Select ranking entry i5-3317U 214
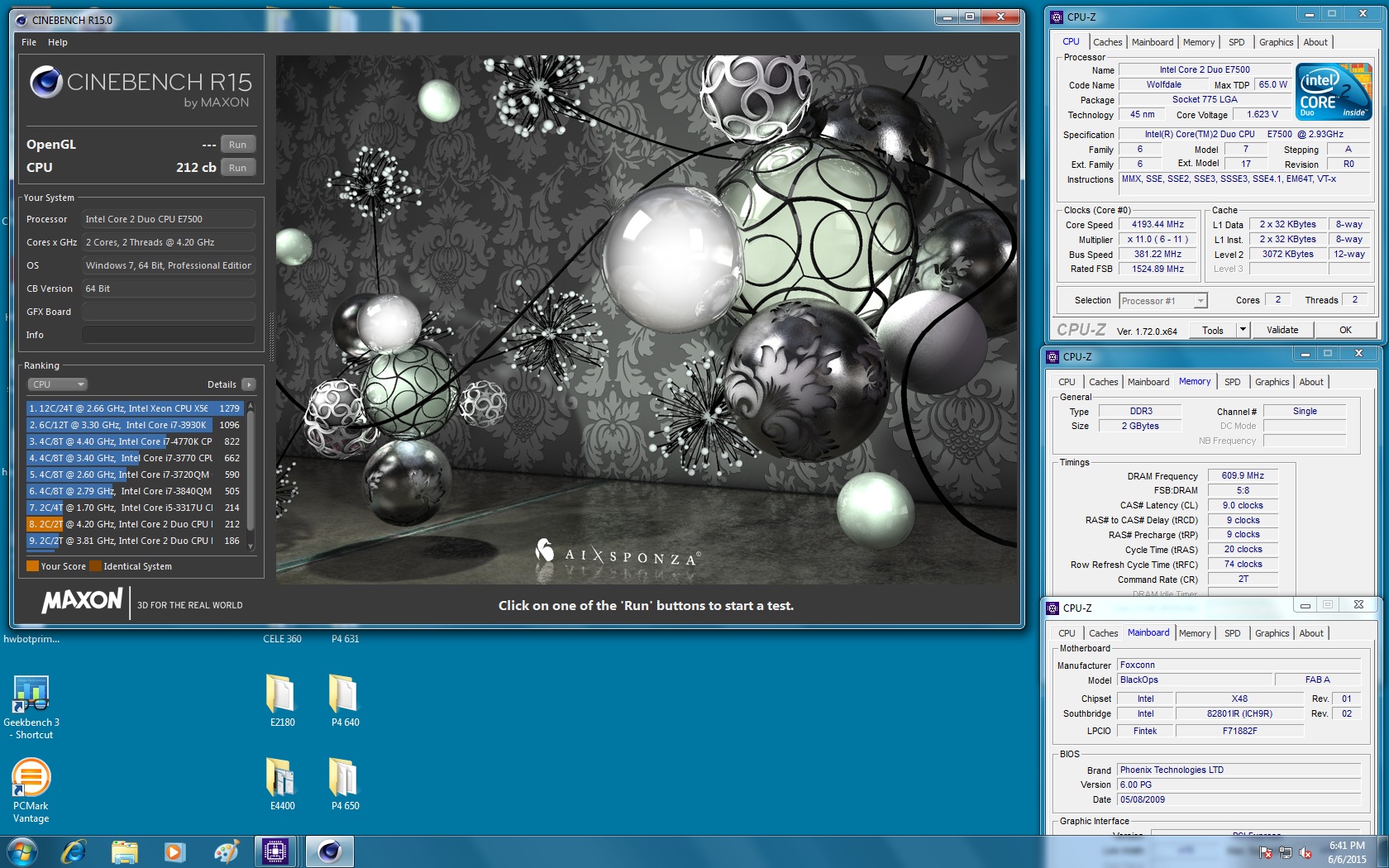Viewport: 1389px width, 868px height. 134,508
